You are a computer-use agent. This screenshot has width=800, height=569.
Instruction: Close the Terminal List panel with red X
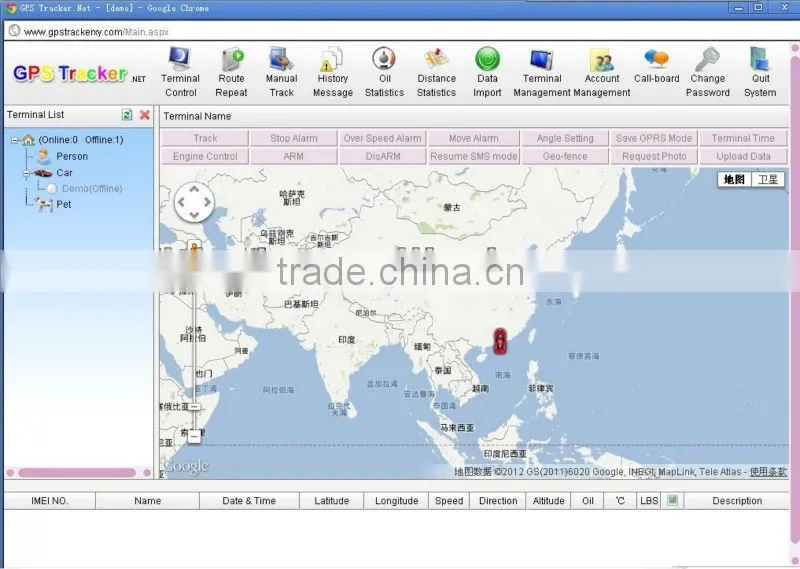pos(145,115)
